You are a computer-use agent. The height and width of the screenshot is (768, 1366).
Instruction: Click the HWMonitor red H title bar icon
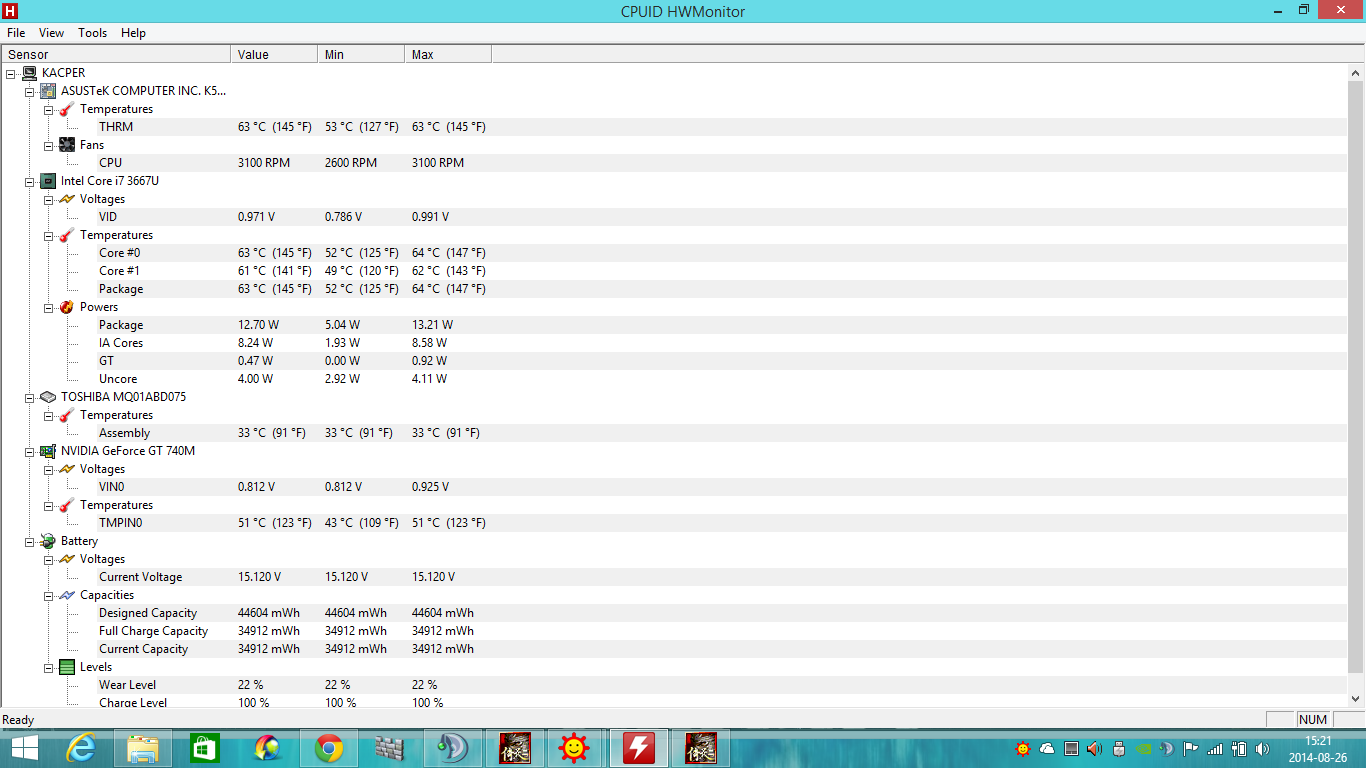[x=10, y=11]
